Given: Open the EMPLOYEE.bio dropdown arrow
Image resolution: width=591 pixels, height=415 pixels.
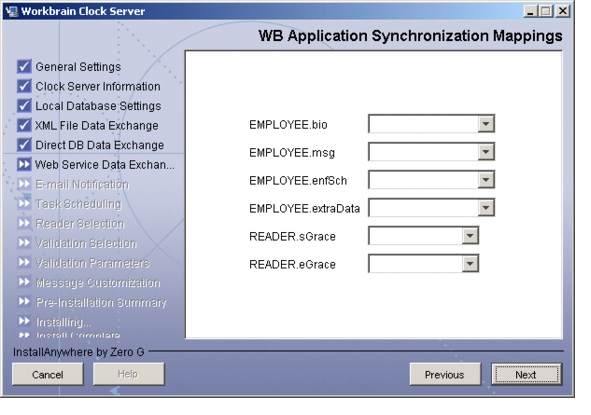Looking at the screenshot, I should click(486, 124).
